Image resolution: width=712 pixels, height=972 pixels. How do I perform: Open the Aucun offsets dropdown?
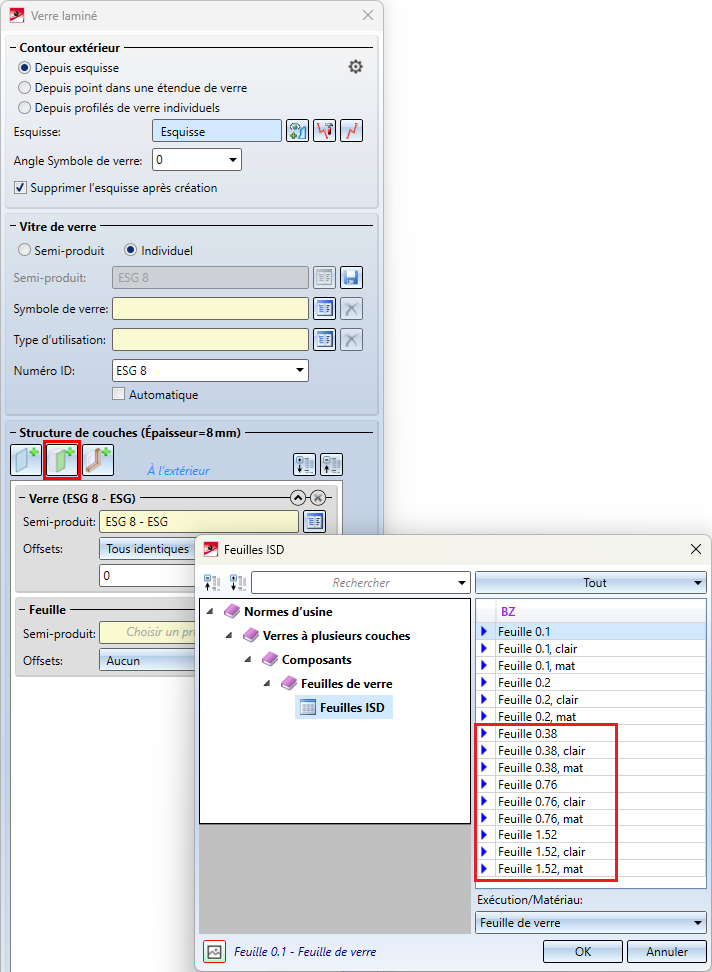point(147,661)
